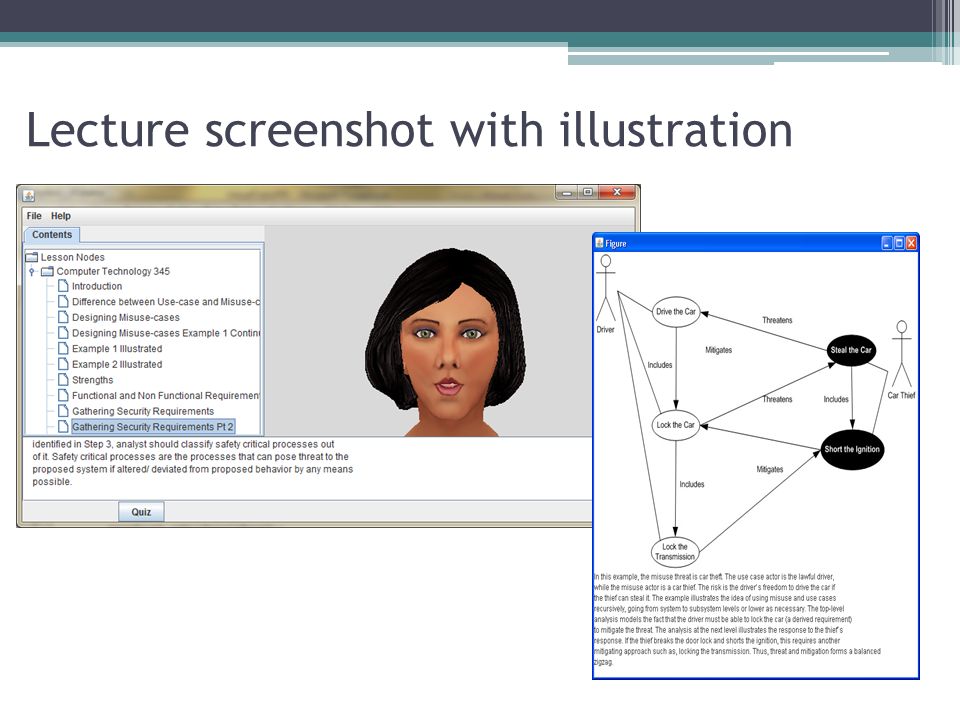Viewport: 960px width, 720px height.
Task: Click the Lesson Nodes folder icon
Action: point(32,257)
